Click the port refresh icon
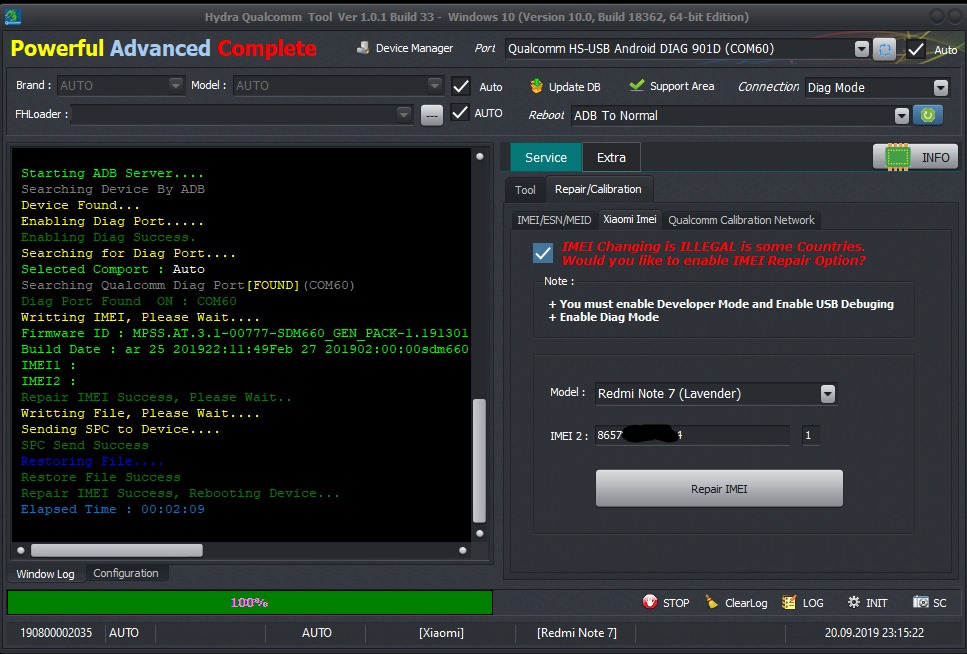 (x=884, y=49)
